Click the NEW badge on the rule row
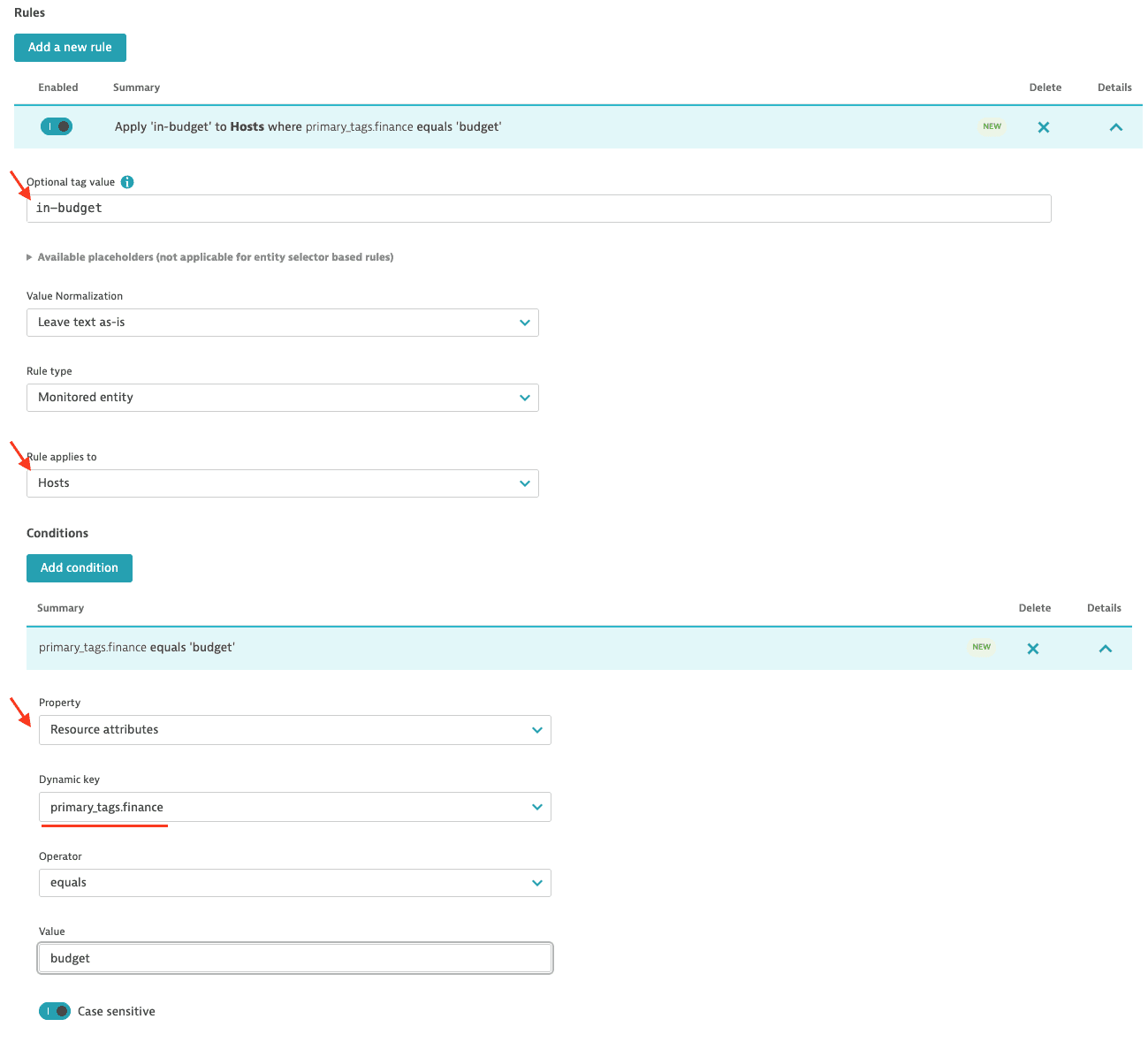 tap(992, 126)
